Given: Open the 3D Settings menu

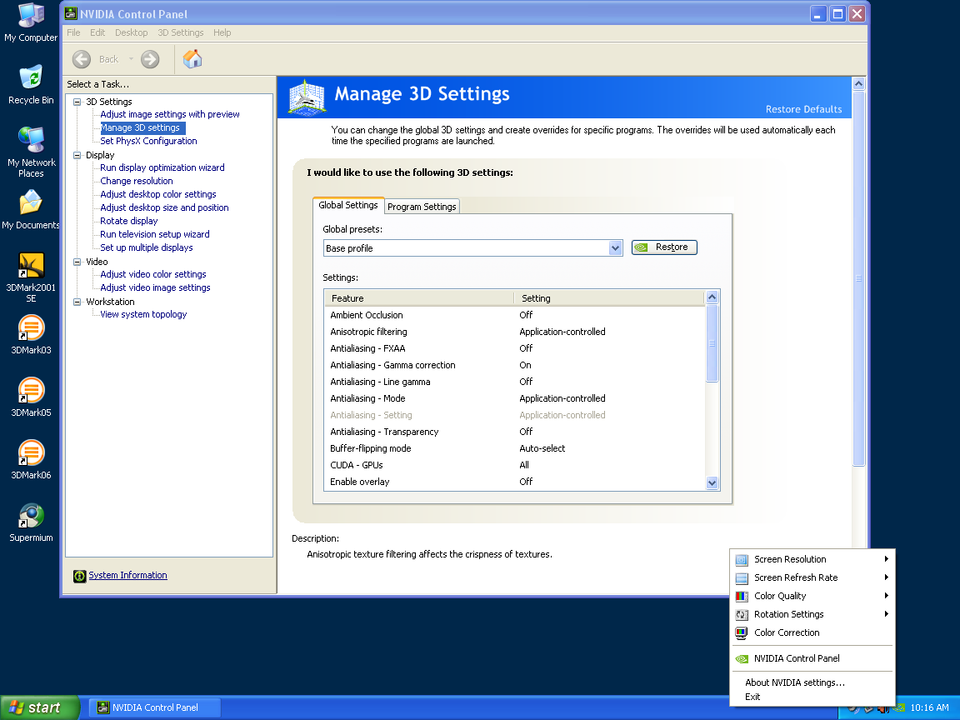Looking at the screenshot, I should [x=180, y=32].
